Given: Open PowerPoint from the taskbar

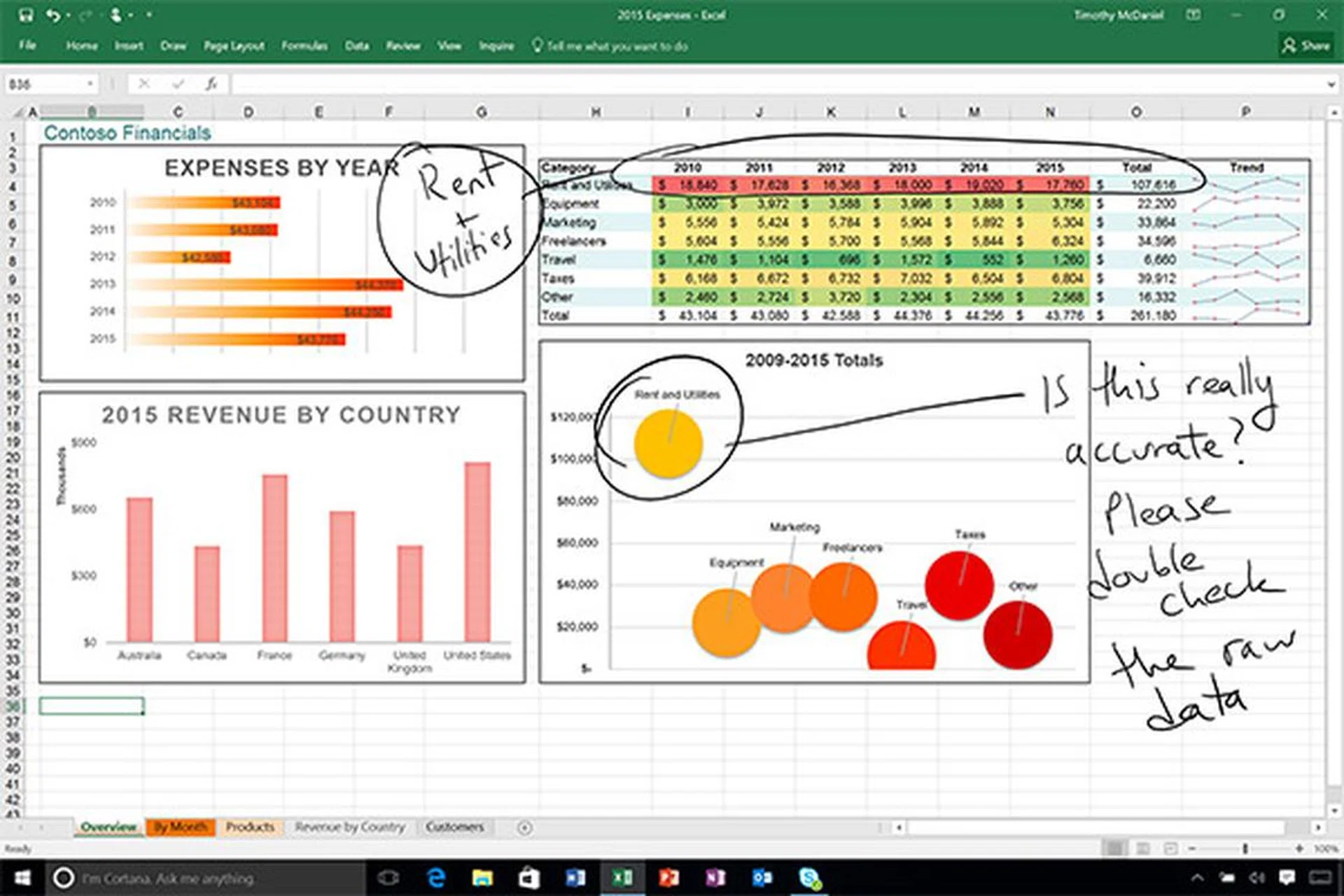Looking at the screenshot, I should pos(668,877).
